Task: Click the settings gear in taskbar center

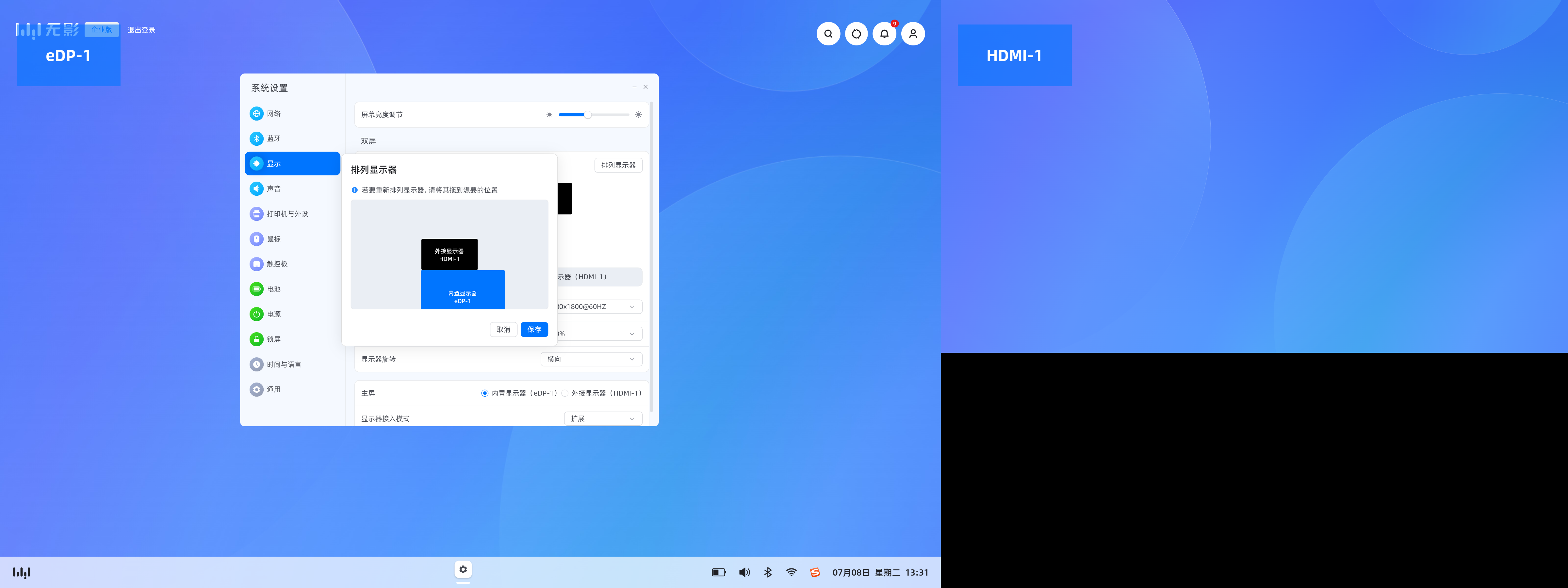Action: [463, 570]
